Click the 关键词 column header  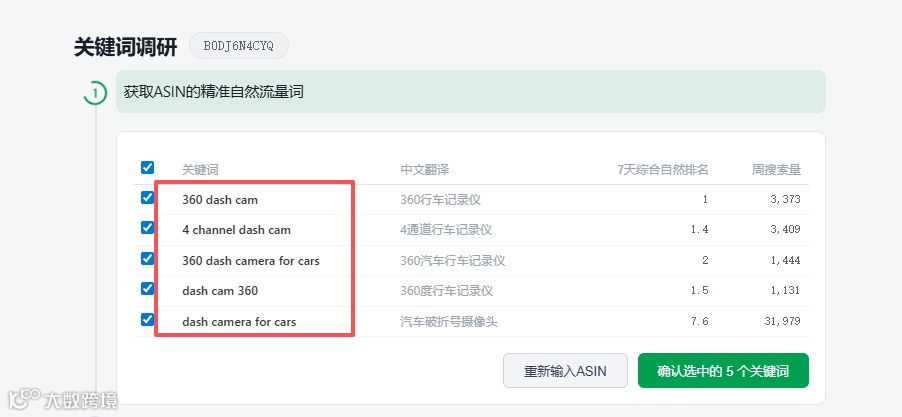click(200, 169)
